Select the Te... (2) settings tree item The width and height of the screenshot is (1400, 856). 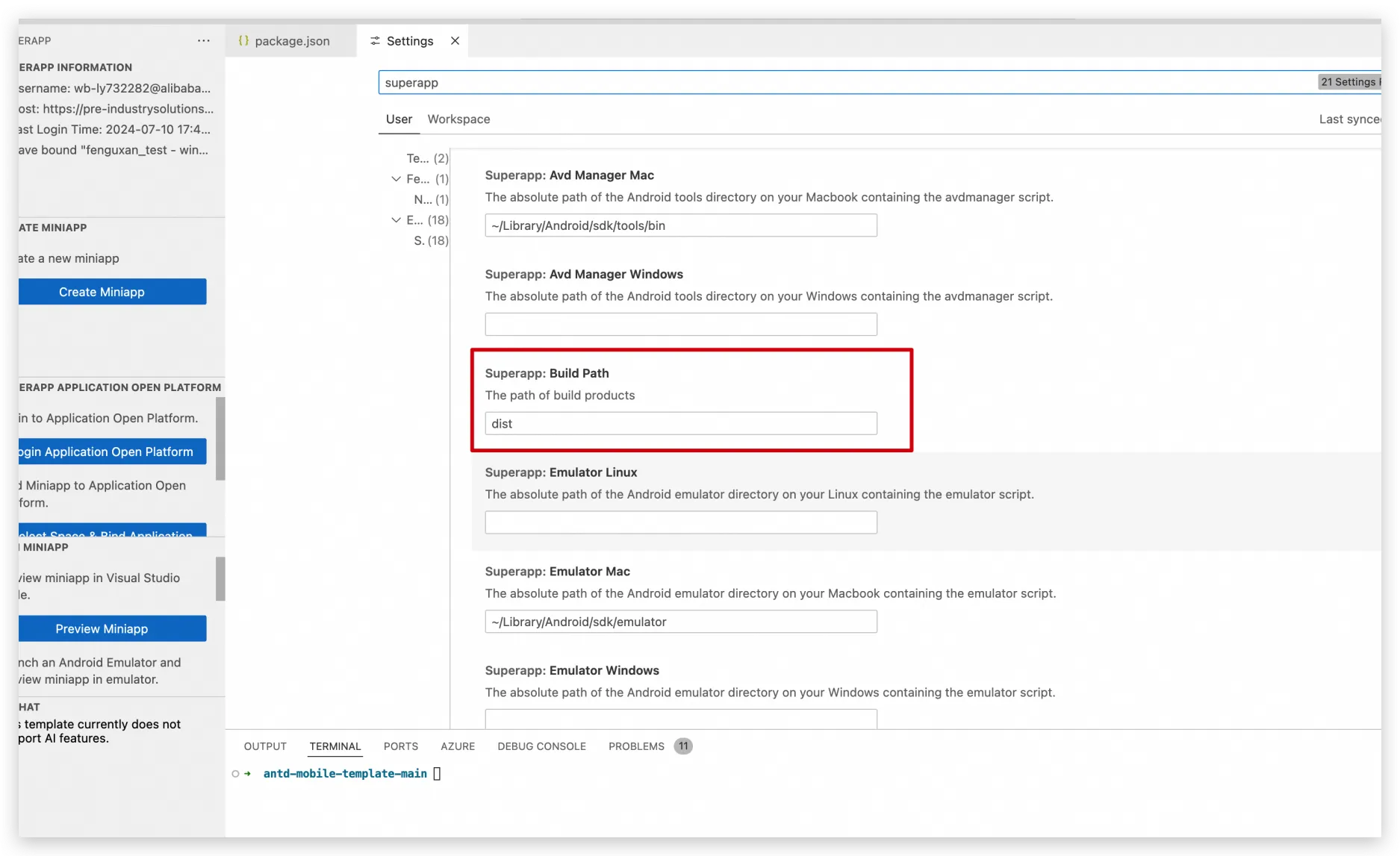pyautogui.click(x=427, y=158)
